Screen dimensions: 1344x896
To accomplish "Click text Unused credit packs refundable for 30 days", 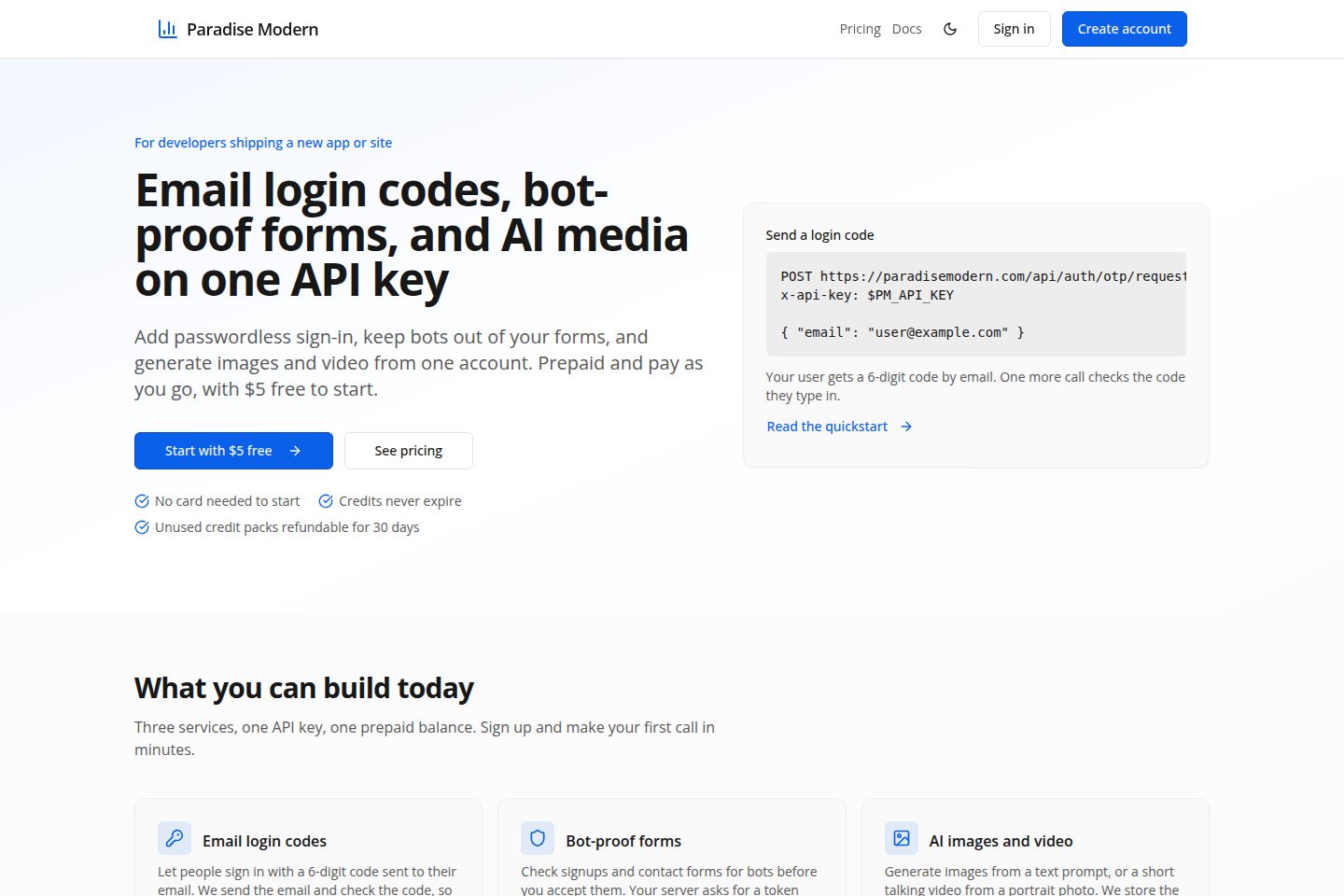I will (287, 527).
